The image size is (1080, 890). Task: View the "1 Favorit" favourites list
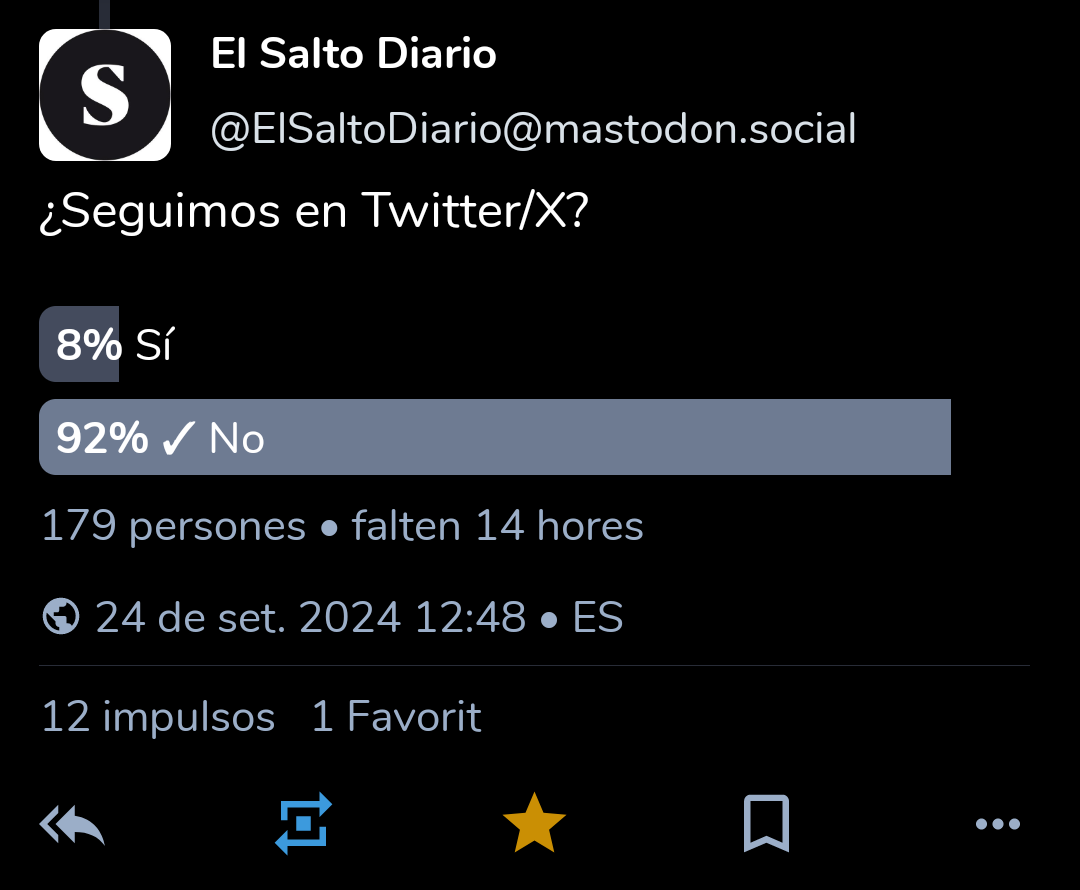tap(396, 717)
